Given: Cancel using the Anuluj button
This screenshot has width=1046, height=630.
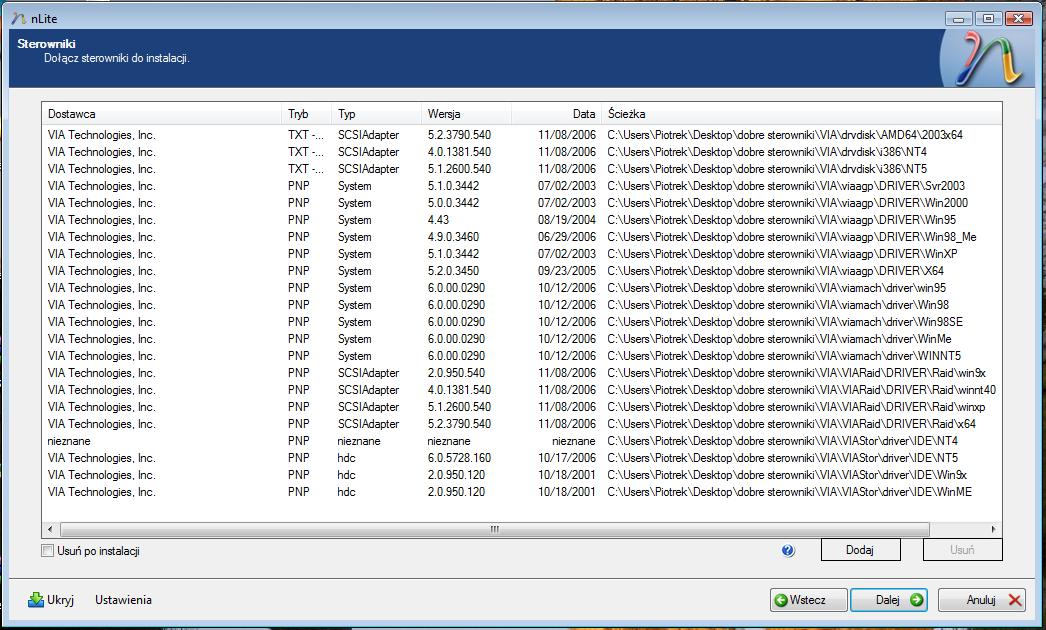Looking at the screenshot, I should [982, 600].
